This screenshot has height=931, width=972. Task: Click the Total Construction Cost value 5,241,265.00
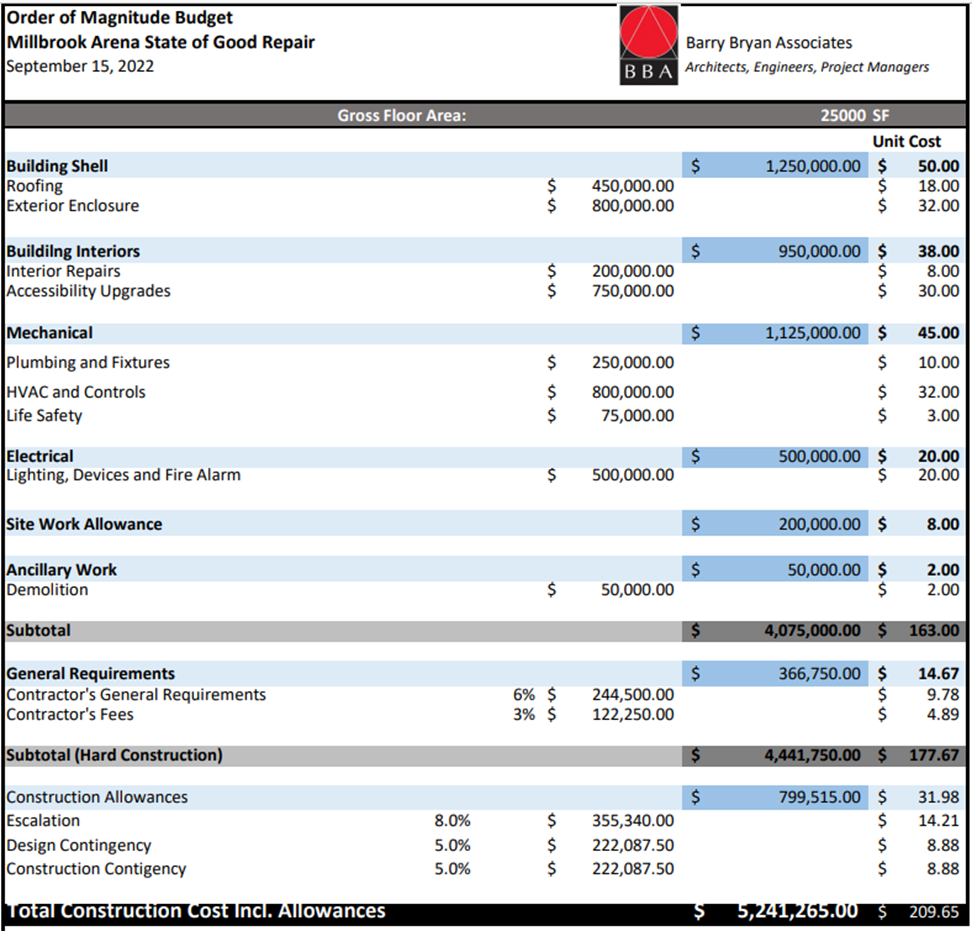[797, 911]
